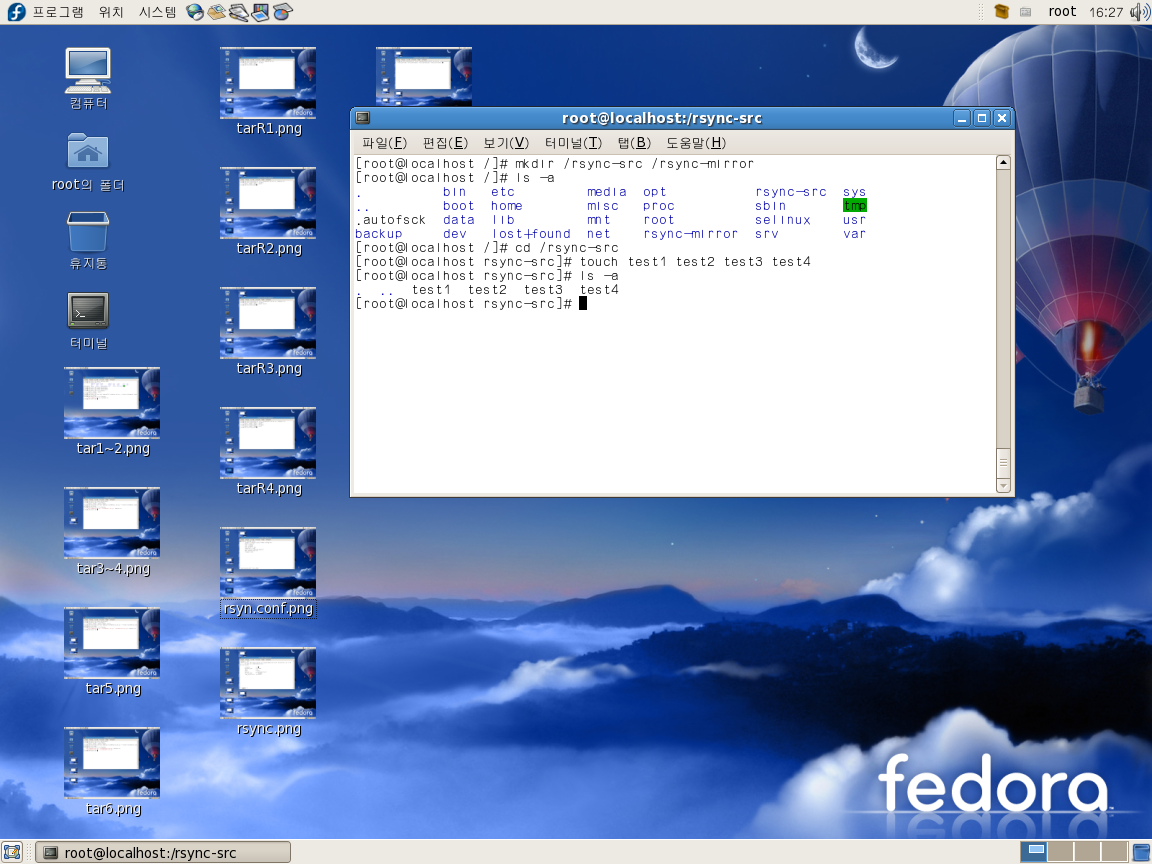Select the Trash desktop icon
The image size is (1152, 864).
(x=88, y=232)
